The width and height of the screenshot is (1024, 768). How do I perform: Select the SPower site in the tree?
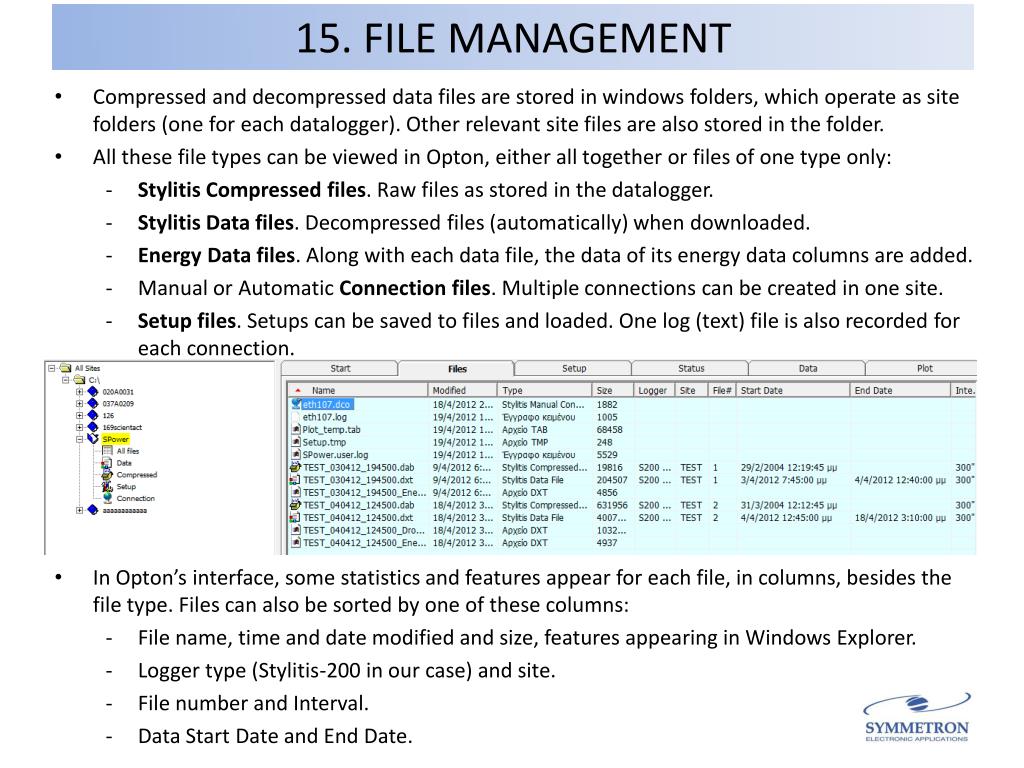pyautogui.click(x=116, y=439)
